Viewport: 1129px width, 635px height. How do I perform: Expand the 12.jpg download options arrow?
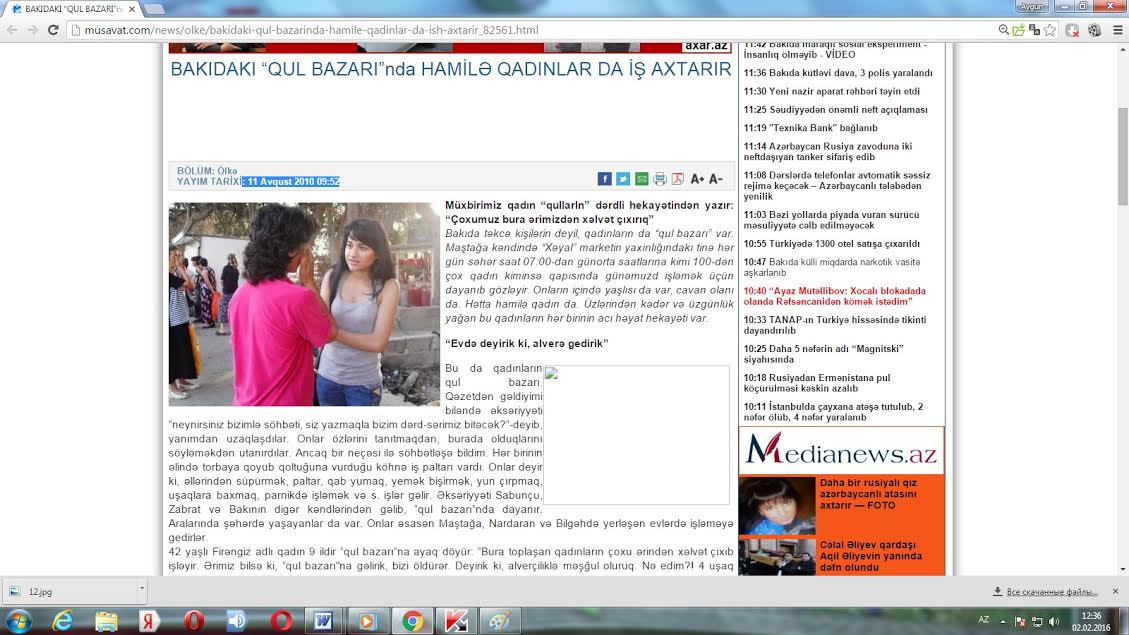click(142, 589)
